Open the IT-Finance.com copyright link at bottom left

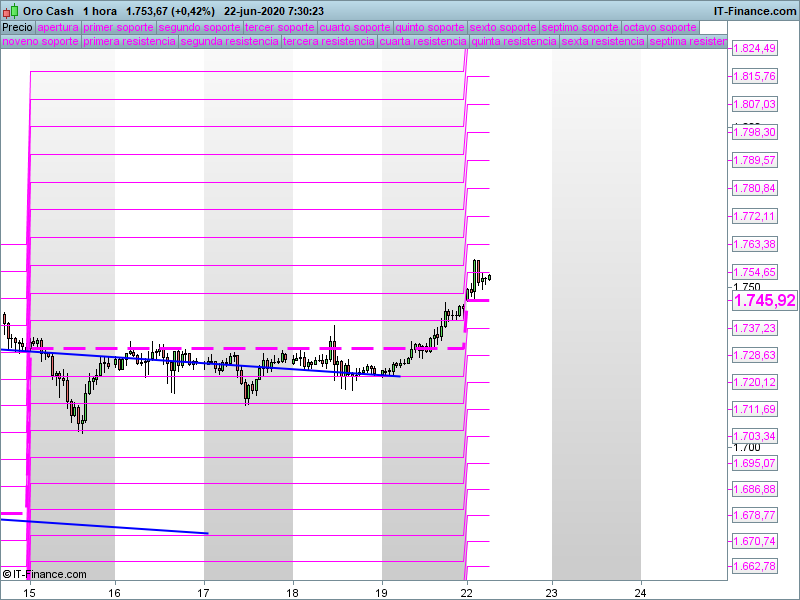[x=49, y=574]
